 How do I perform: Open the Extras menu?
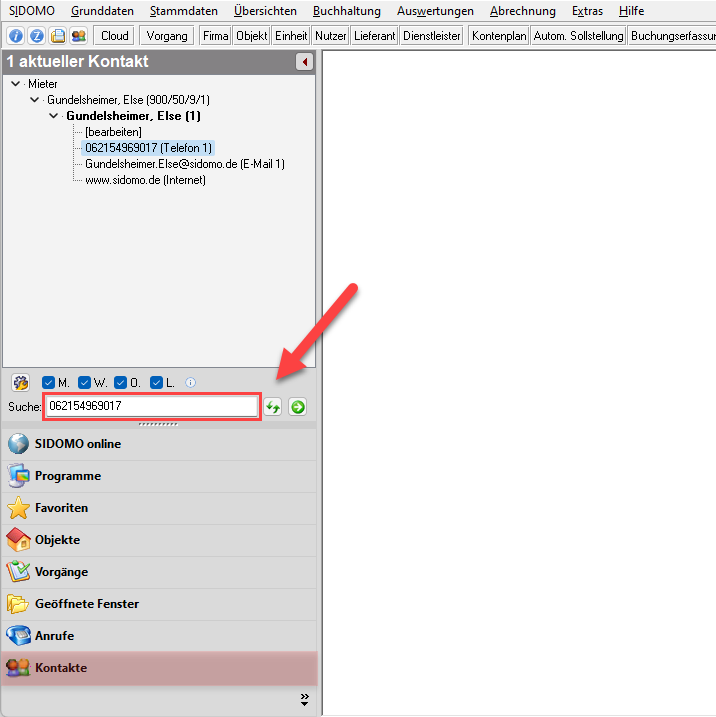point(588,11)
